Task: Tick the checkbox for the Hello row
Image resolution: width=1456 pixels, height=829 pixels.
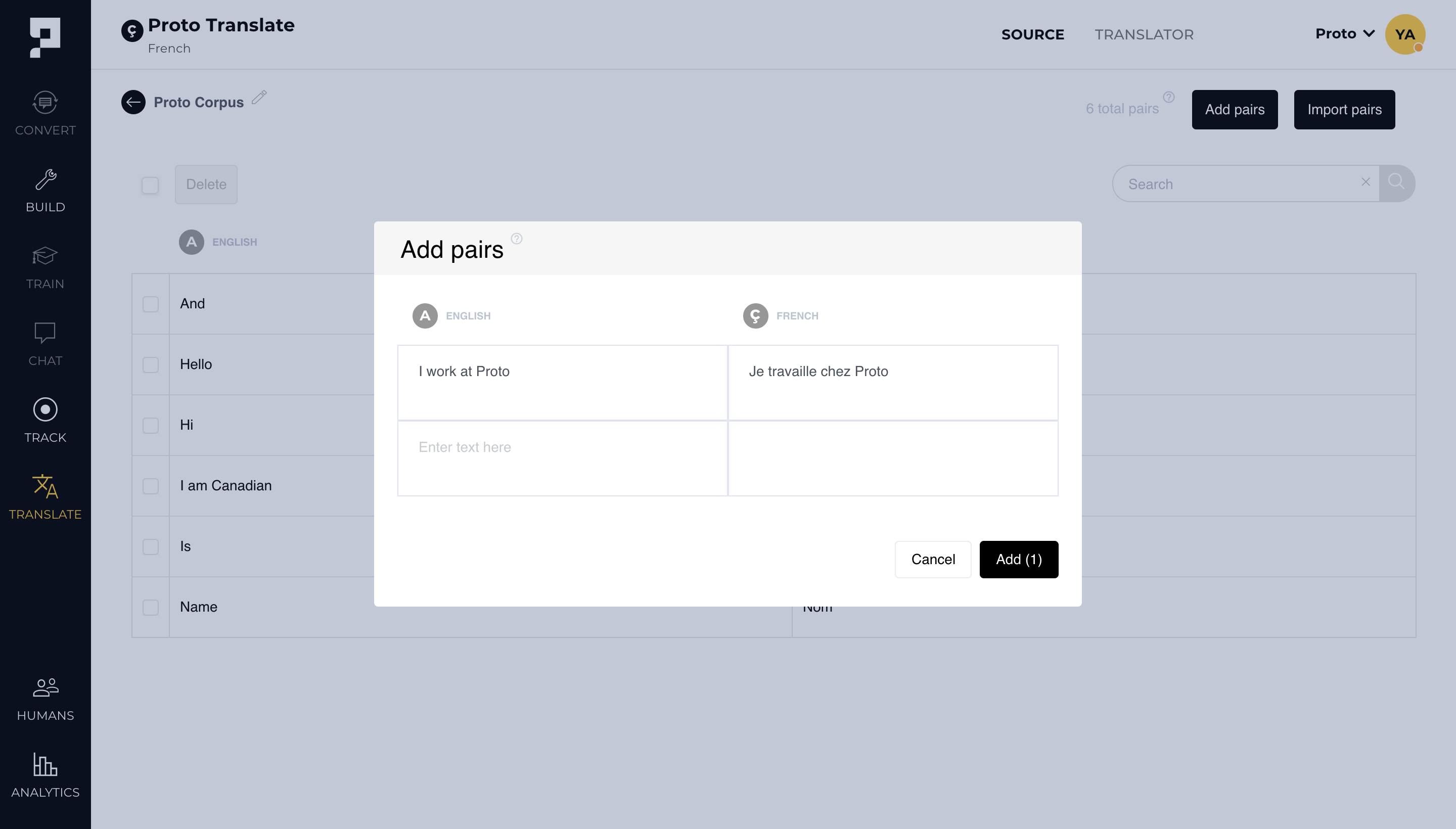Action: [x=151, y=364]
